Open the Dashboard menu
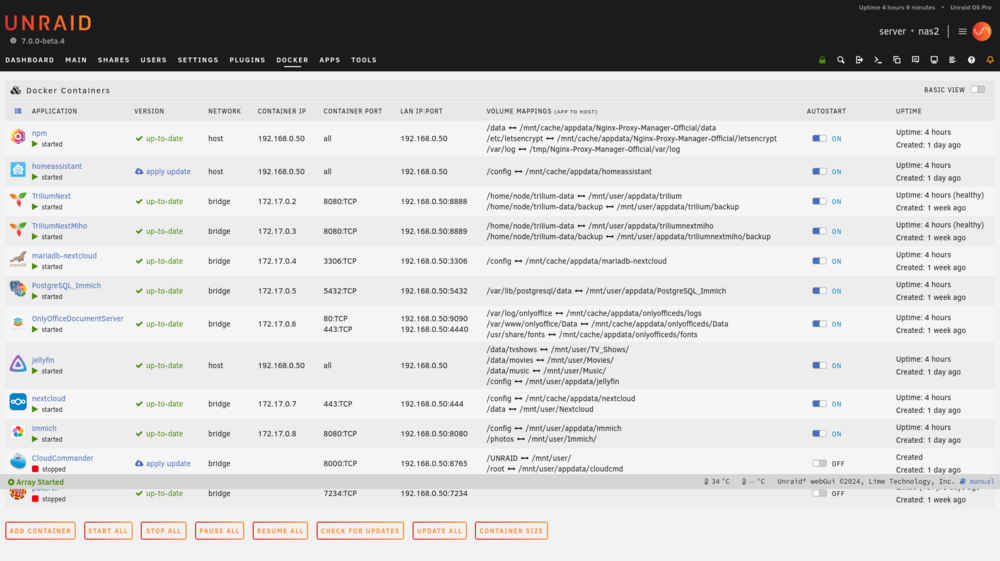This screenshot has height=561, width=1000. pyautogui.click(x=30, y=60)
